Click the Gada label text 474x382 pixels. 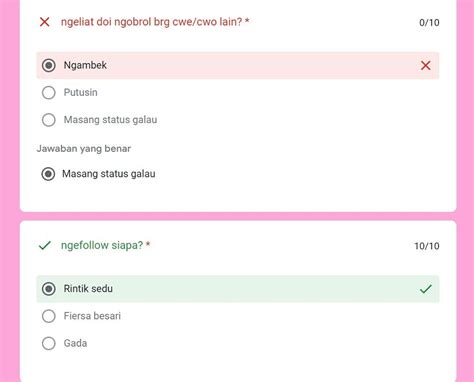75,343
